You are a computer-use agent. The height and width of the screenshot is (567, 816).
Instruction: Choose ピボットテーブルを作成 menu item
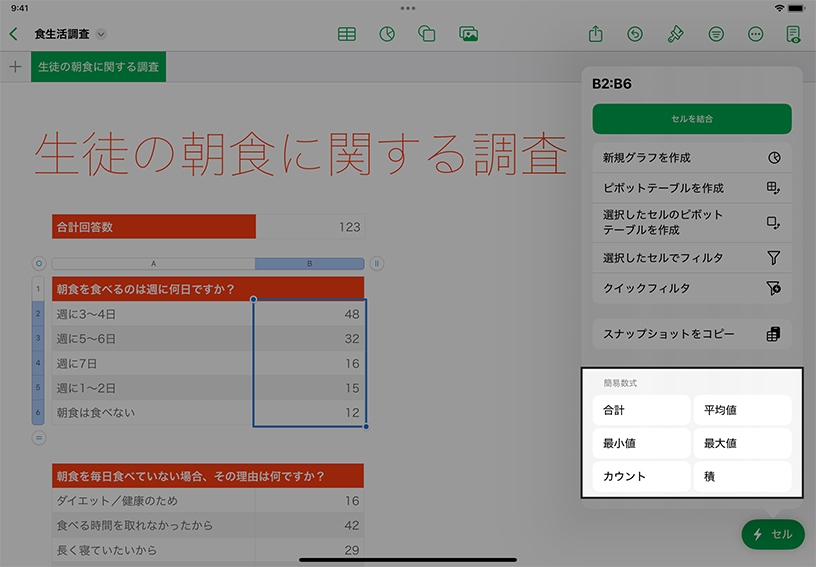coord(691,188)
